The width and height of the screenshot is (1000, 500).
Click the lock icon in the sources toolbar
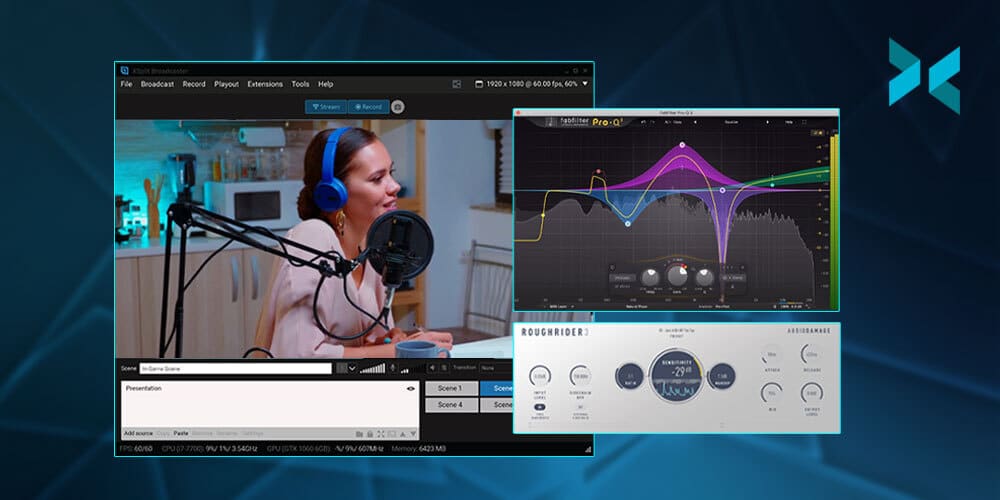[369, 433]
